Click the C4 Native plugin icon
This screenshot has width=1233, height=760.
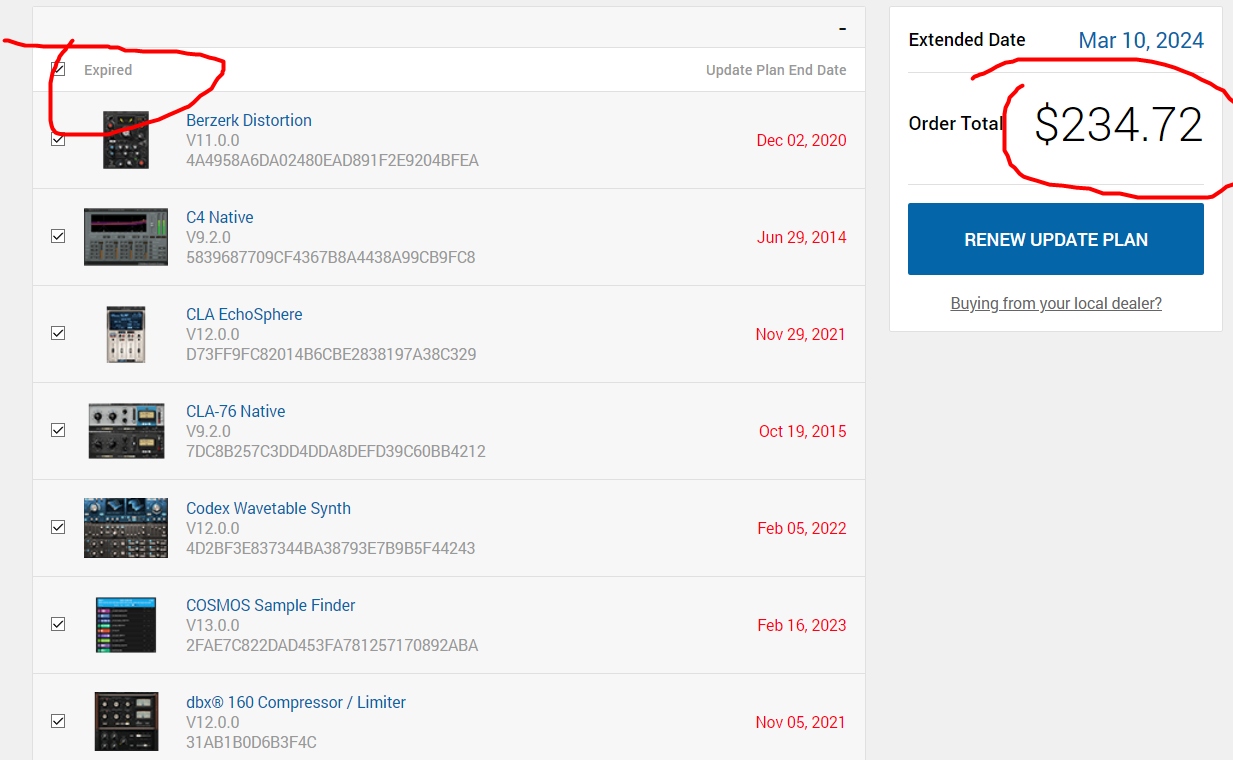[126, 237]
